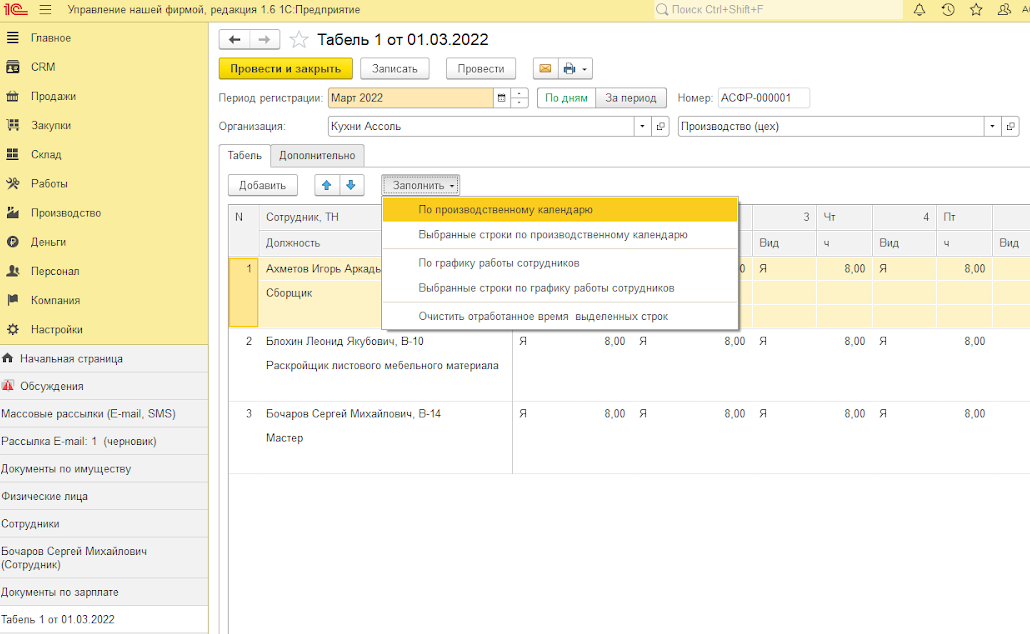Image resolution: width=1030 pixels, height=634 pixels.
Task: Choose По графику работы сотрудников
Action: [x=499, y=263]
